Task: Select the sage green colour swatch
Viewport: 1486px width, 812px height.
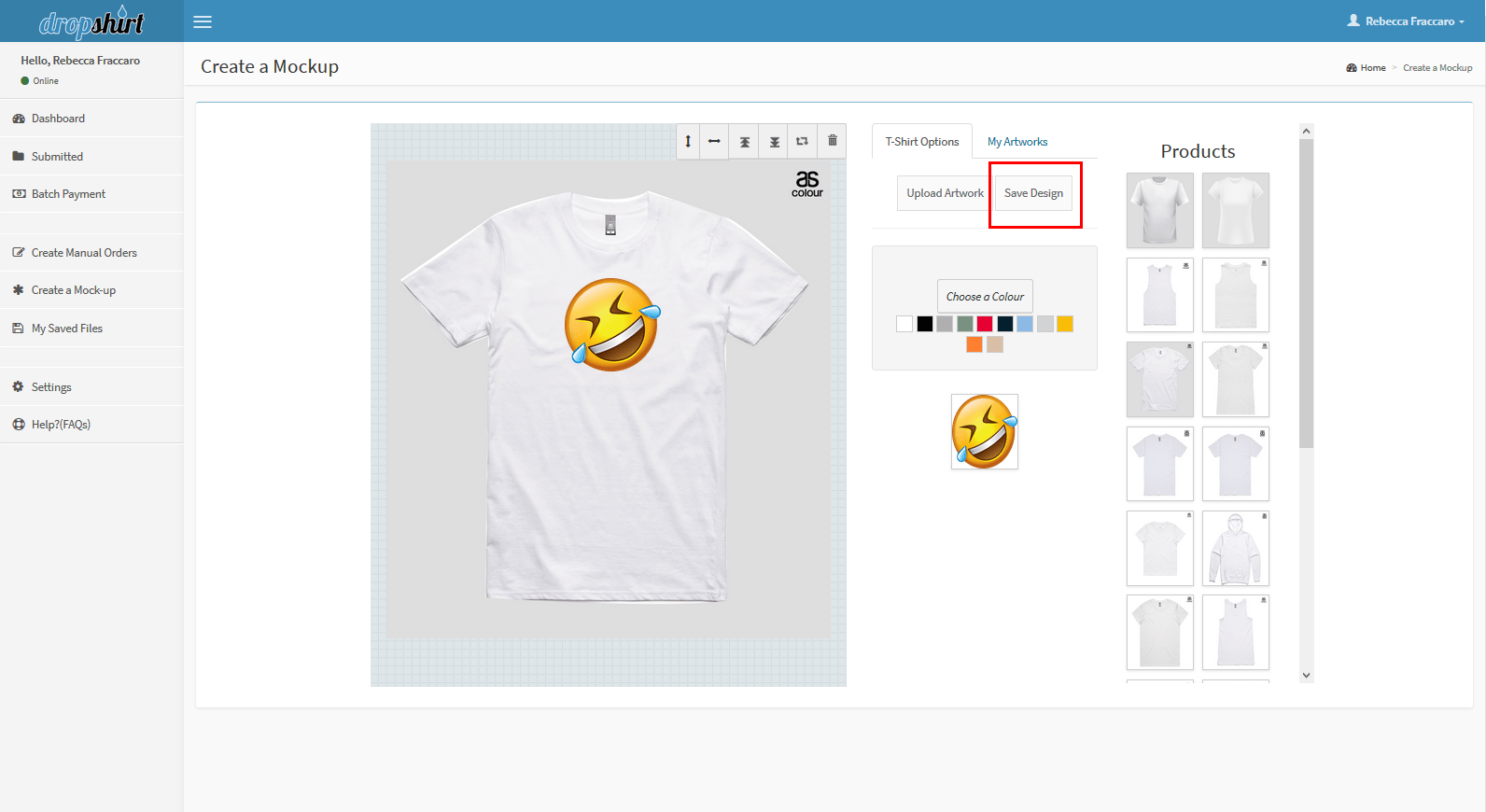Action: pos(965,324)
